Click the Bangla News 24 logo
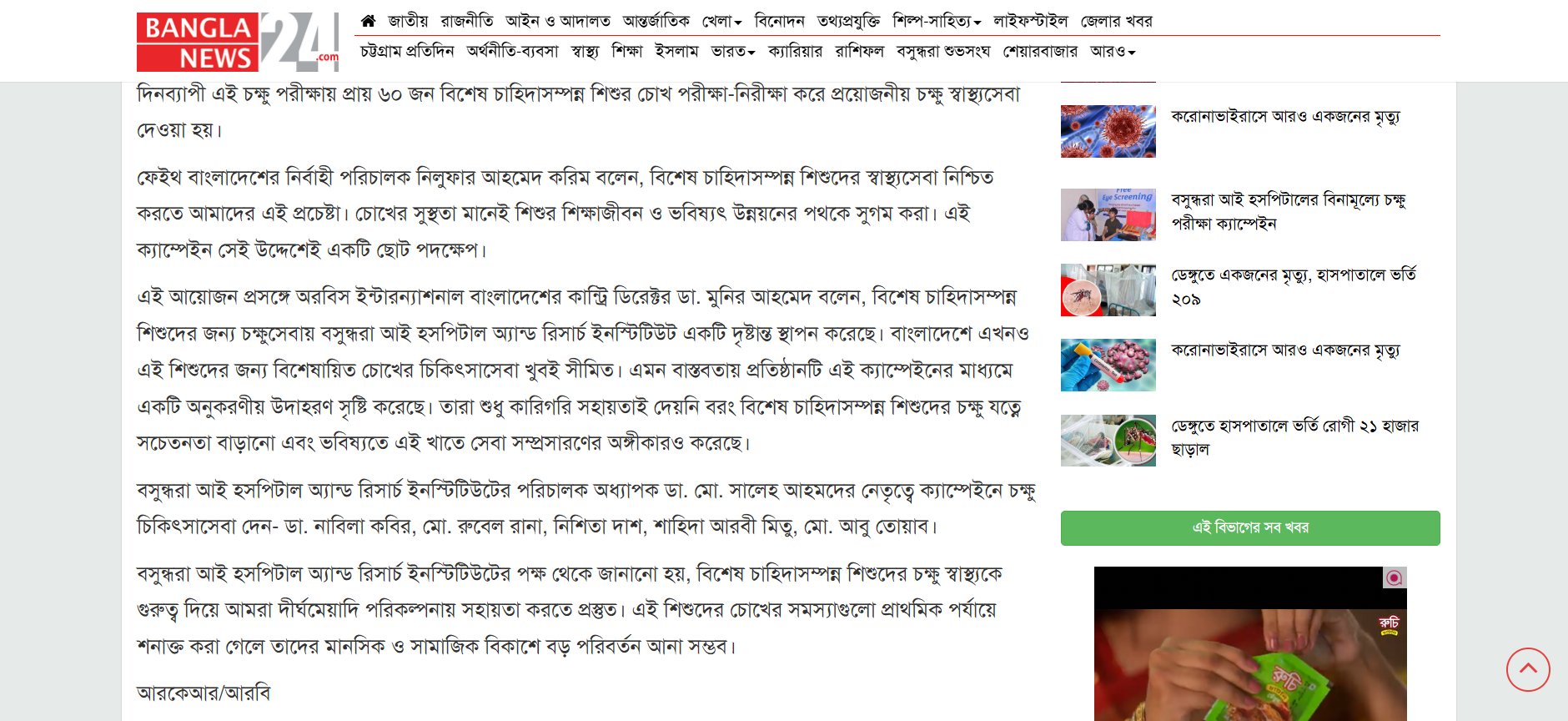Viewport: 1568px width, 721px height. tap(238, 42)
